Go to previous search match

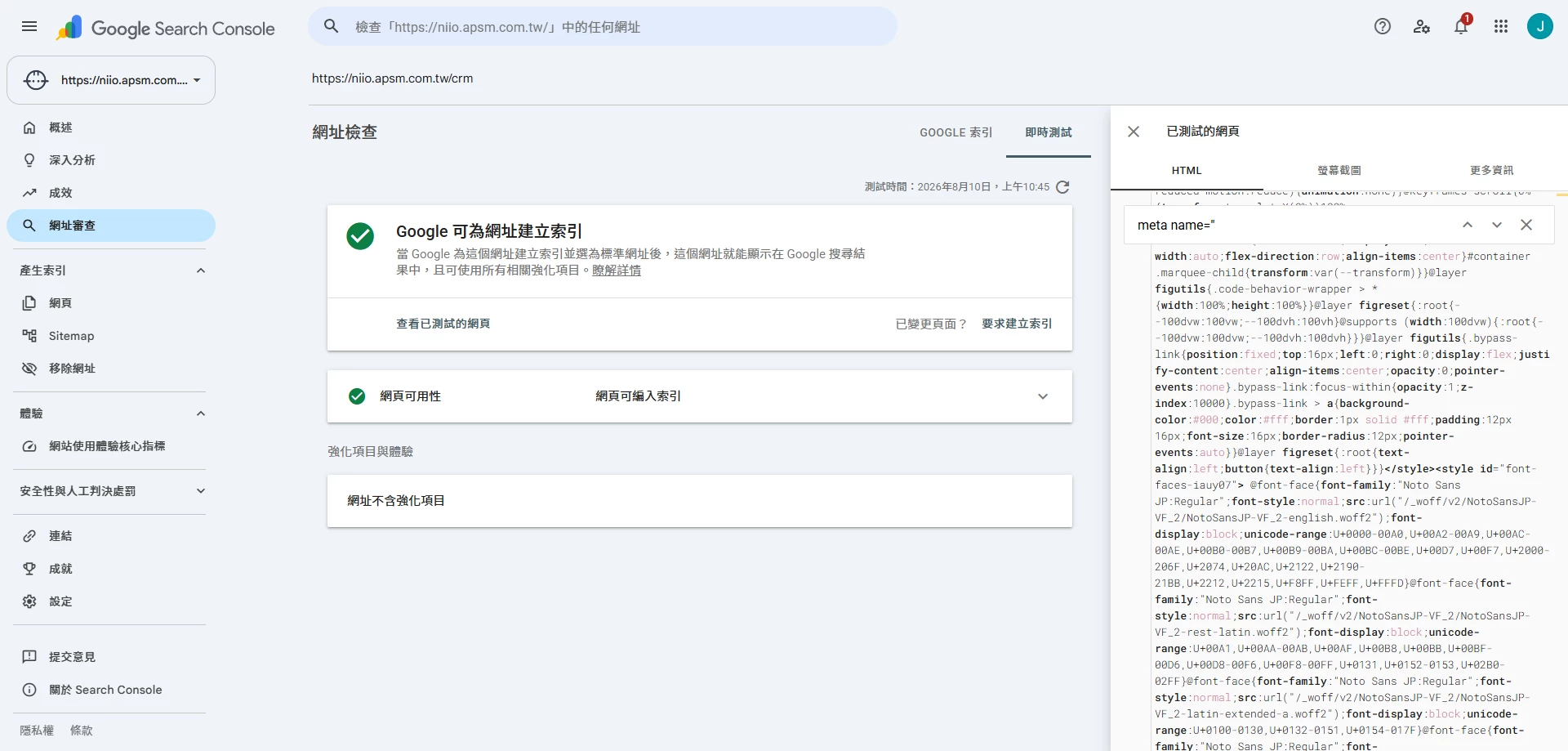[1468, 225]
